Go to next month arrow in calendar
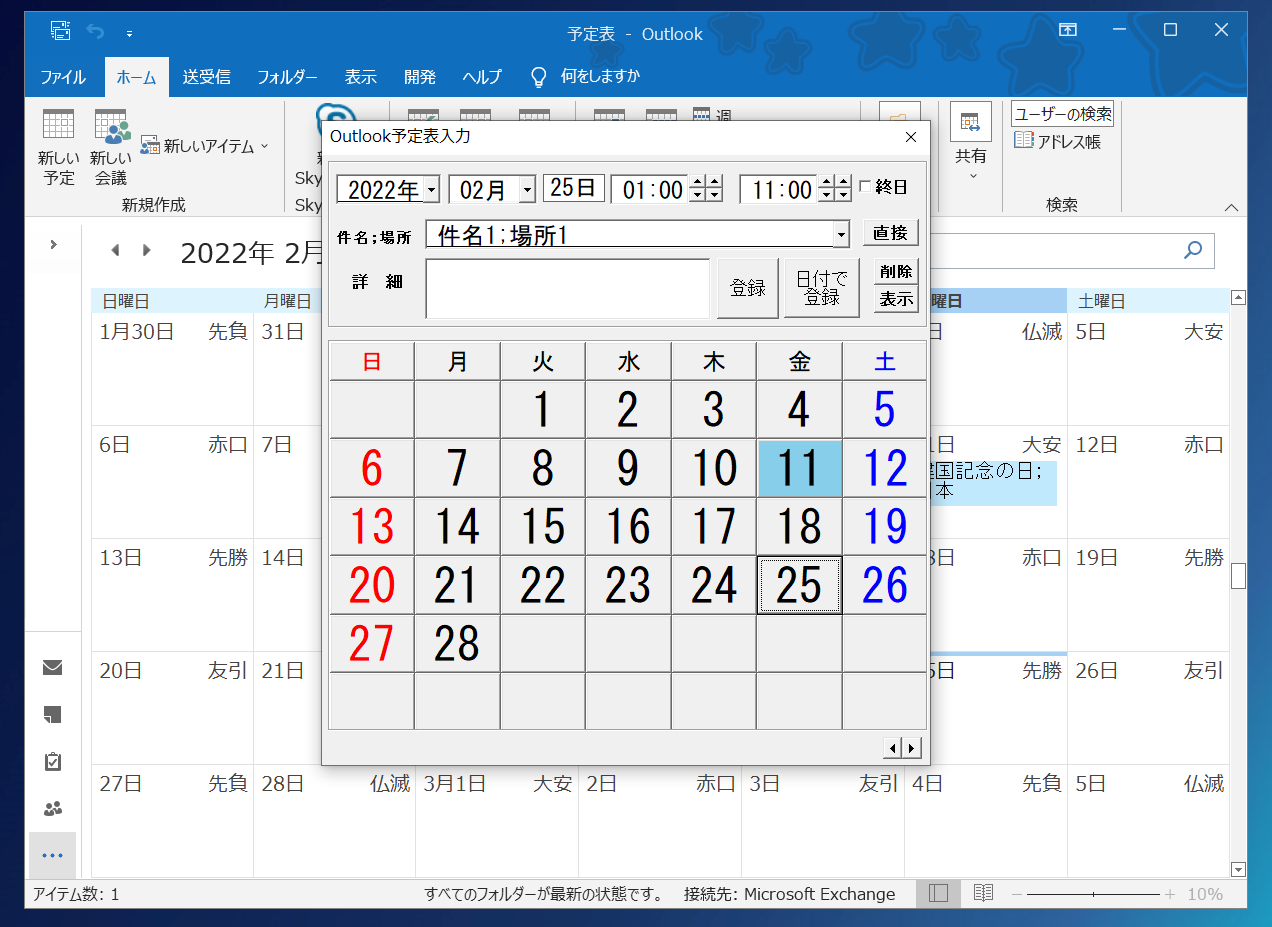 click(147, 250)
